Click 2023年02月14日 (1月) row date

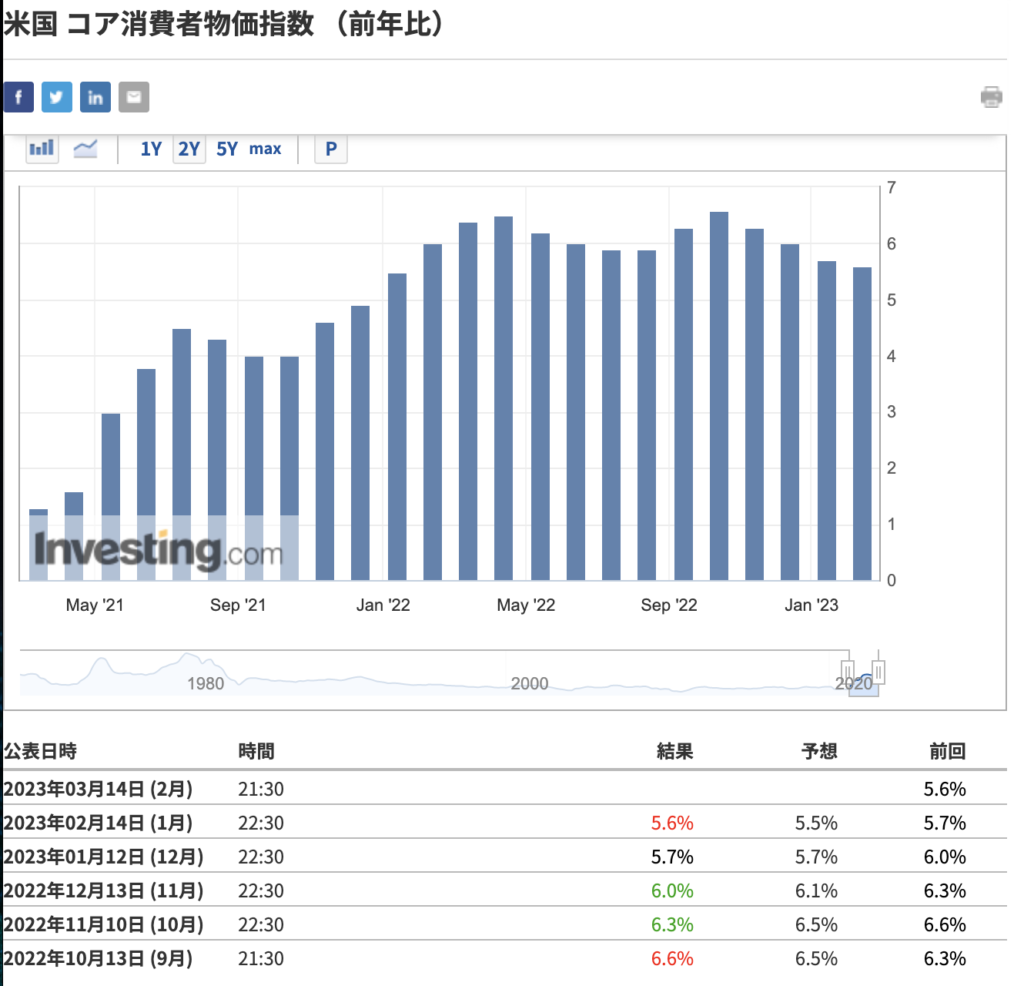98,823
